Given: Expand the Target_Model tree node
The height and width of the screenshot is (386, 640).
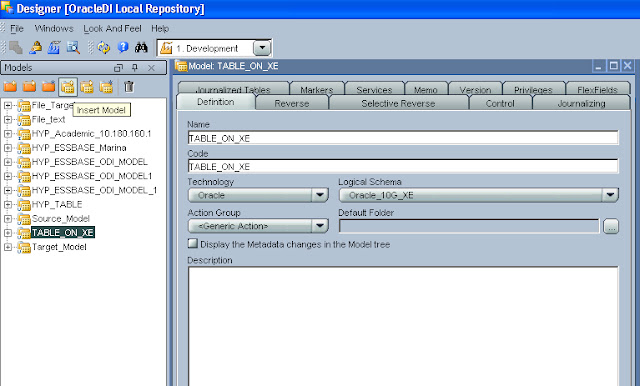Looking at the screenshot, I should click(x=7, y=247).
